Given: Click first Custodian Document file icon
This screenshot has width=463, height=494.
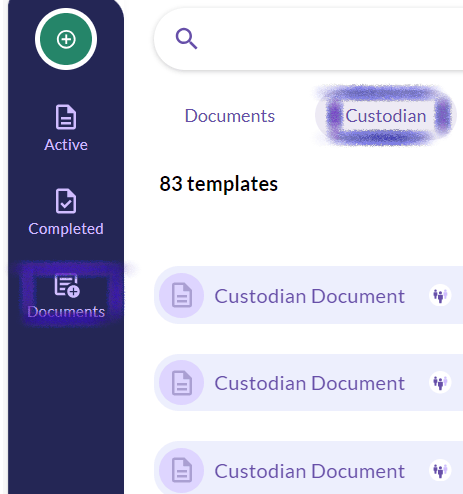Looking at the screenshot, I should pos(181,295).
